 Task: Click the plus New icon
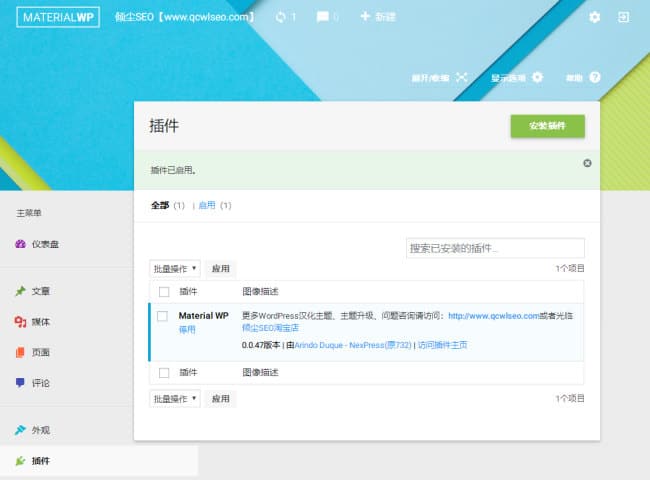365,17
